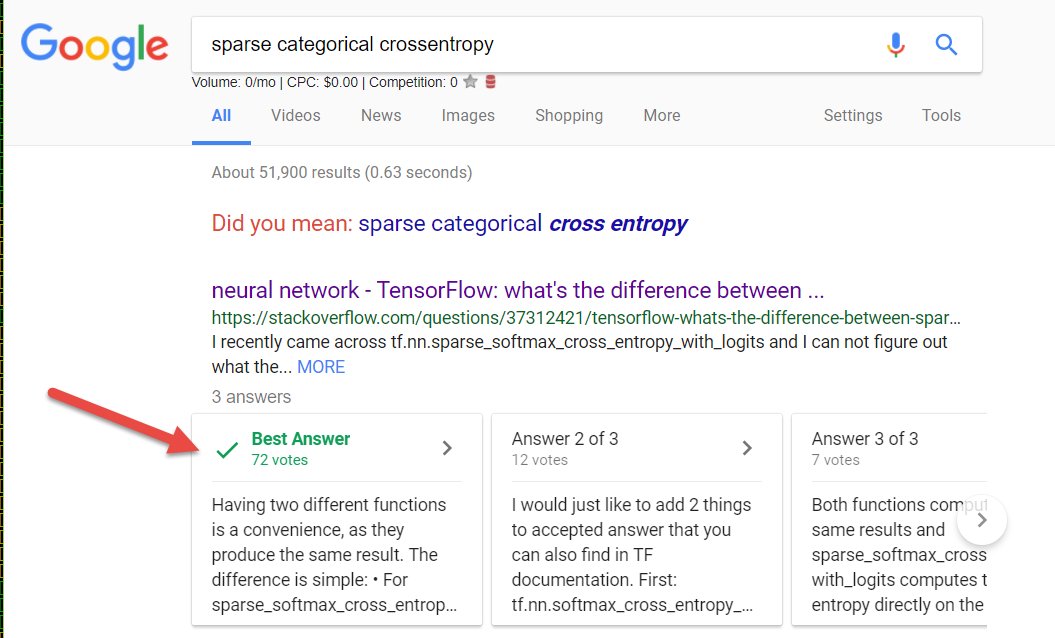Screen dimensions: 1055x638
Task: Click the blue MORE snippet link
Action: click(321, 367)
